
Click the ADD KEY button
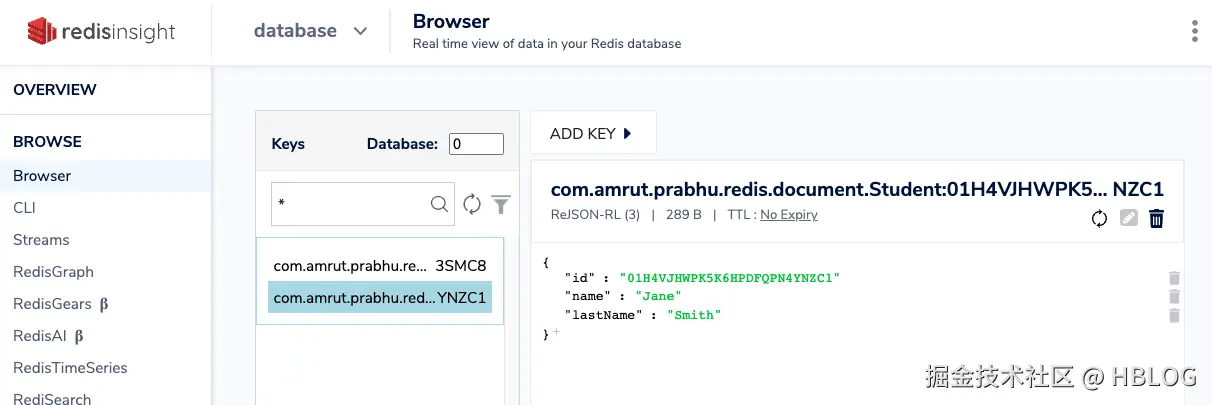click(x=592, y=133)
